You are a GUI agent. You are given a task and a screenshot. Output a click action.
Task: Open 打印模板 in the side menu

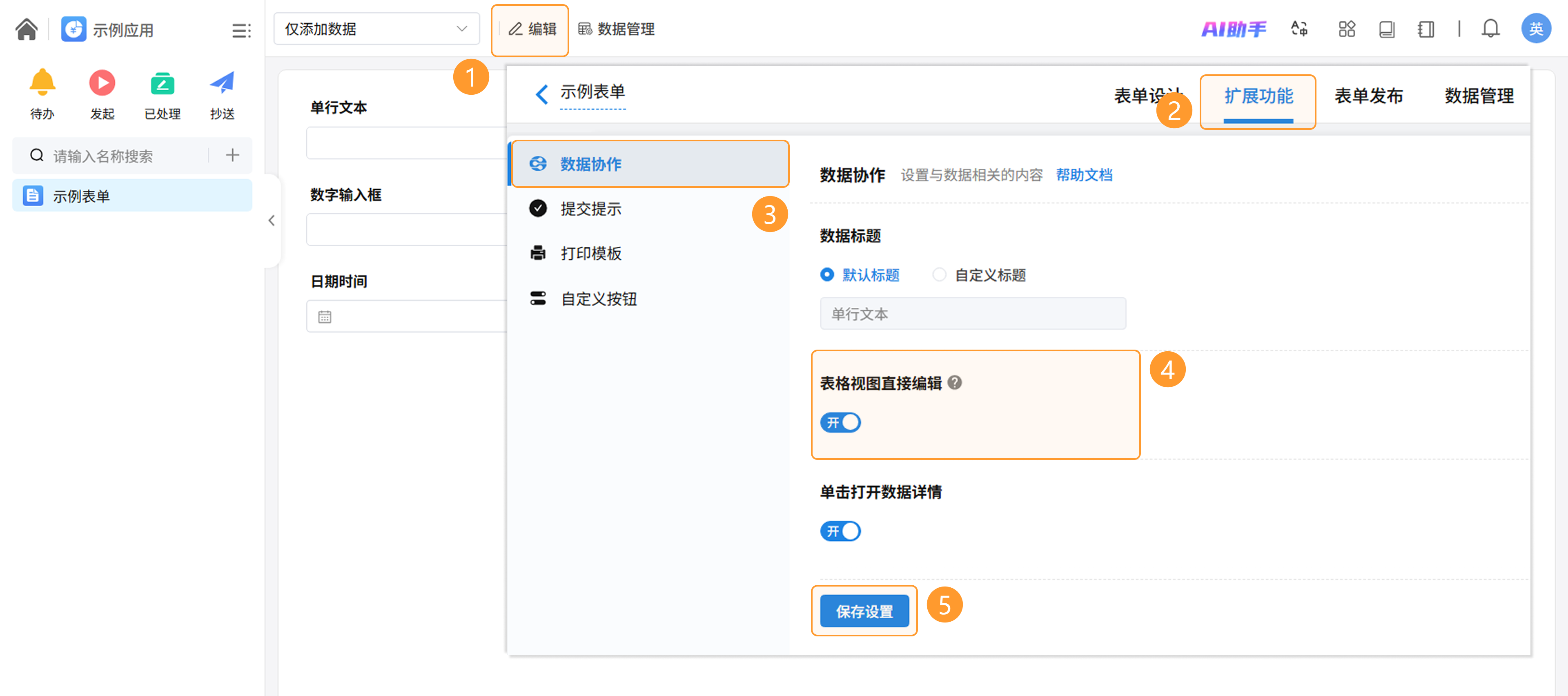pyautogui.click(x=590, y=253)
